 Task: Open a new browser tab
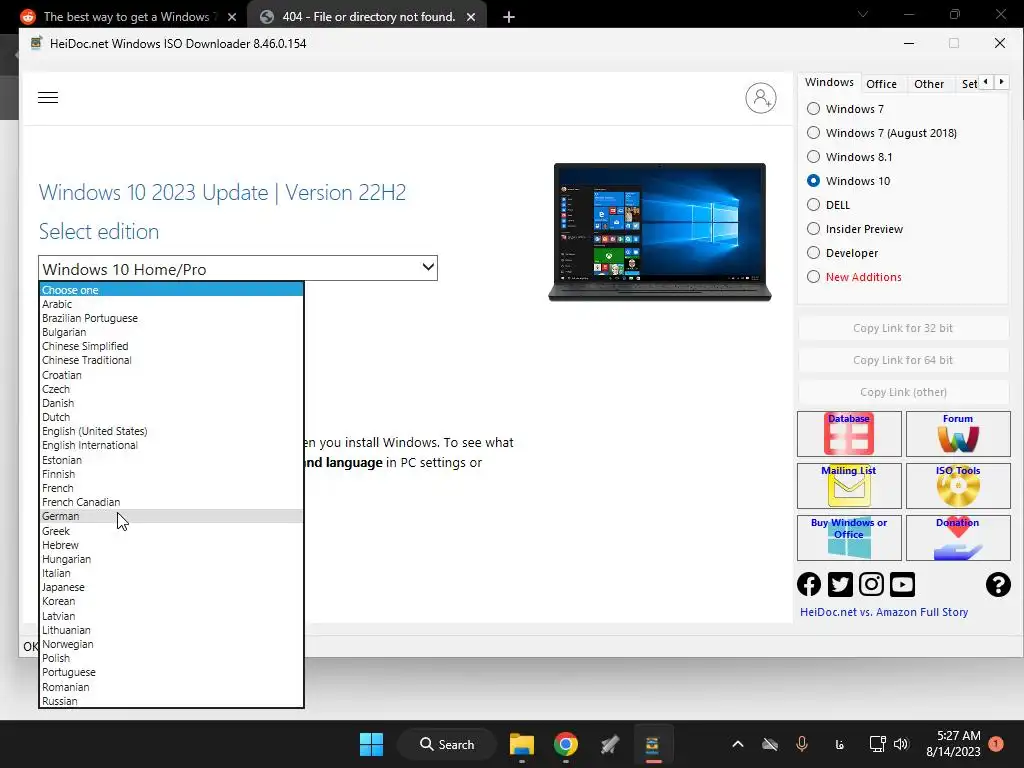click(x=509, y=17)
